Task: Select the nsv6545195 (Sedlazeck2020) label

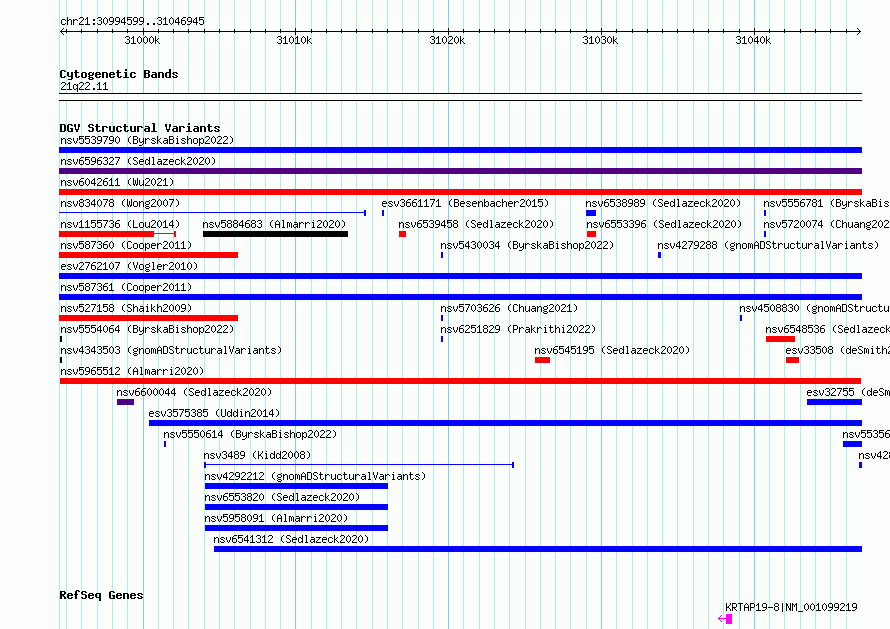Action: coord(612,350)
